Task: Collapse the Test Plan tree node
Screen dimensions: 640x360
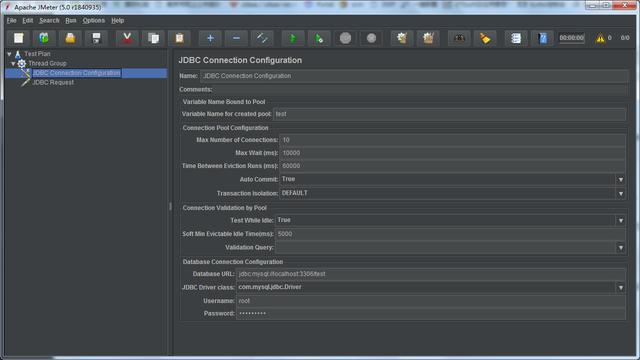Action: tap(9, 54)
